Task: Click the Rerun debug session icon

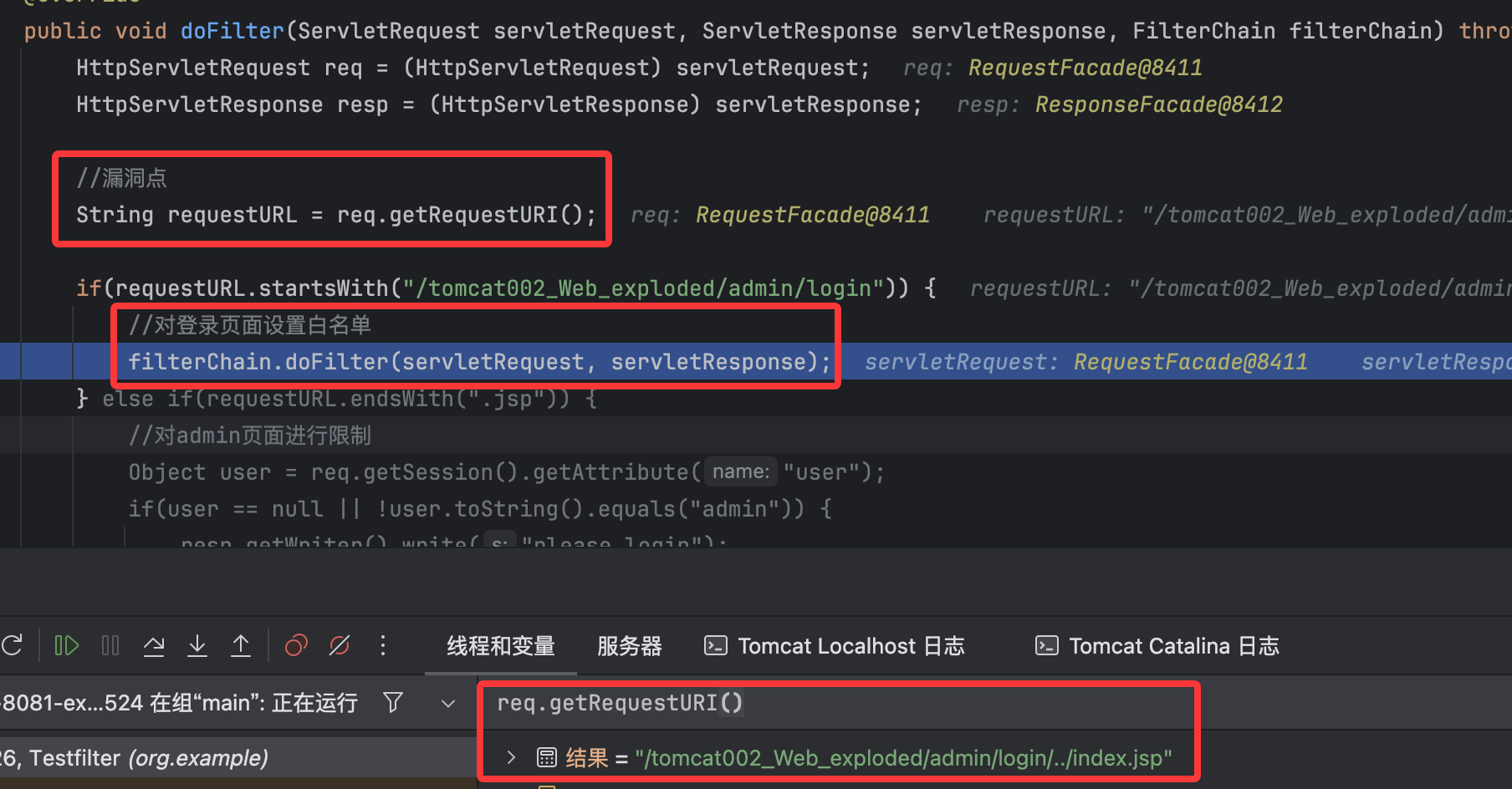Action: click(12, 645)
